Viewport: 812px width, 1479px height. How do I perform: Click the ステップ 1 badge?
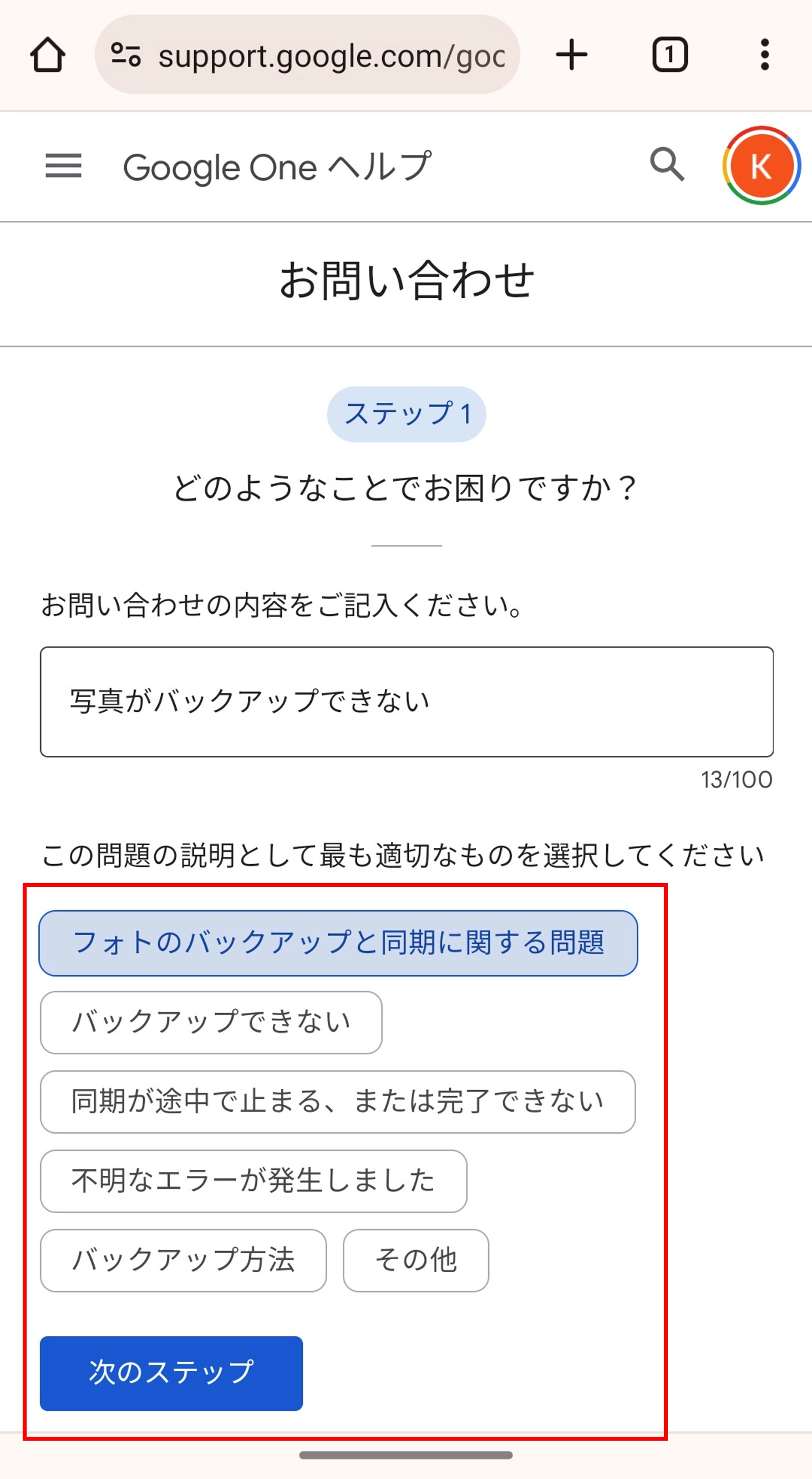coord(407,415)
